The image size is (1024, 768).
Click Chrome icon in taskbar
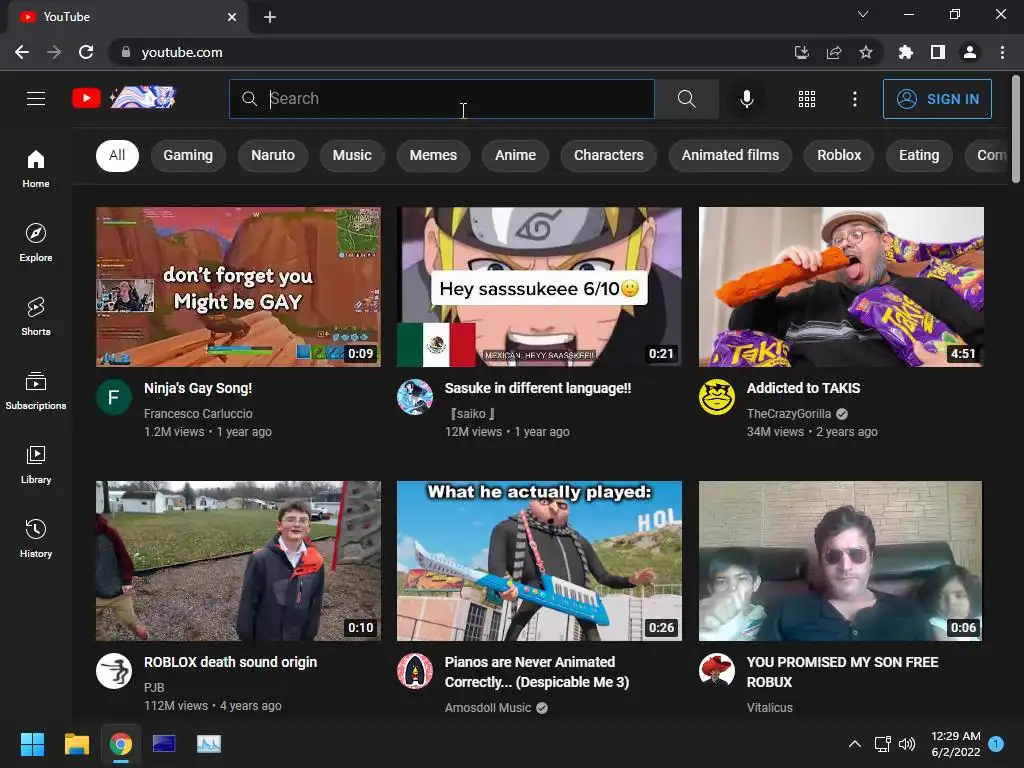[120, 744]
